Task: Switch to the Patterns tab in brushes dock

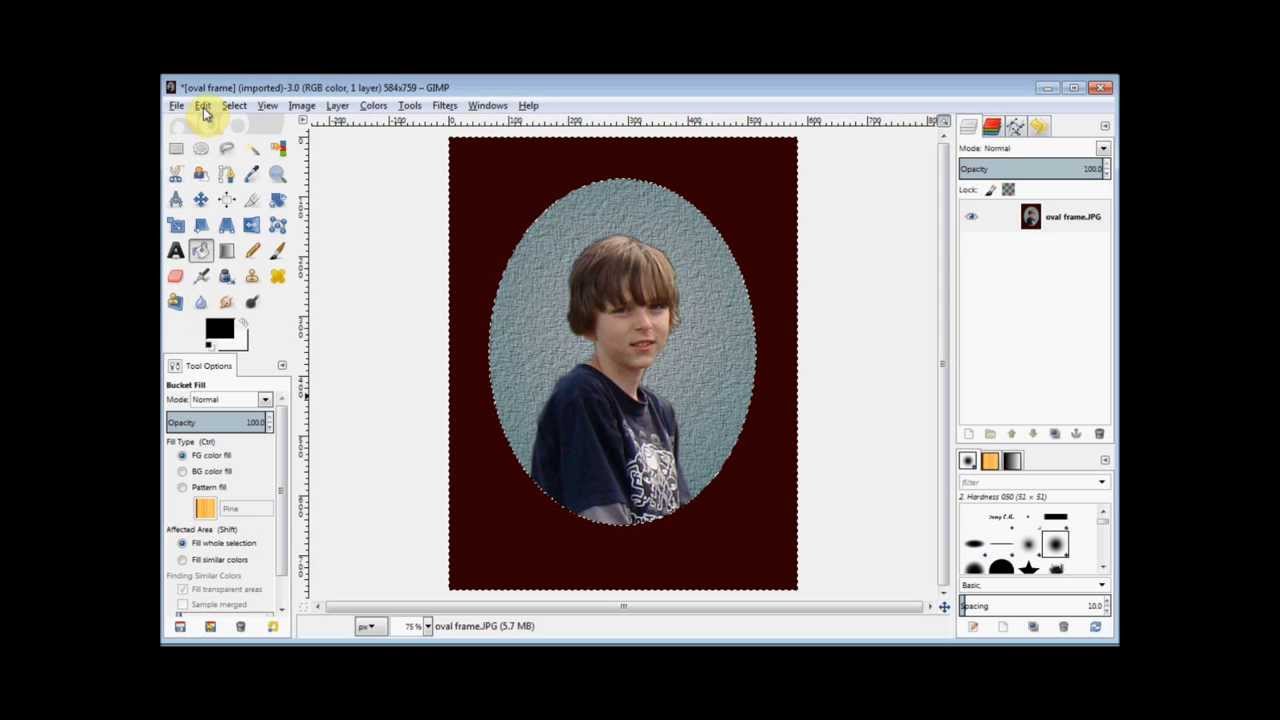Action: click(990, 461)
